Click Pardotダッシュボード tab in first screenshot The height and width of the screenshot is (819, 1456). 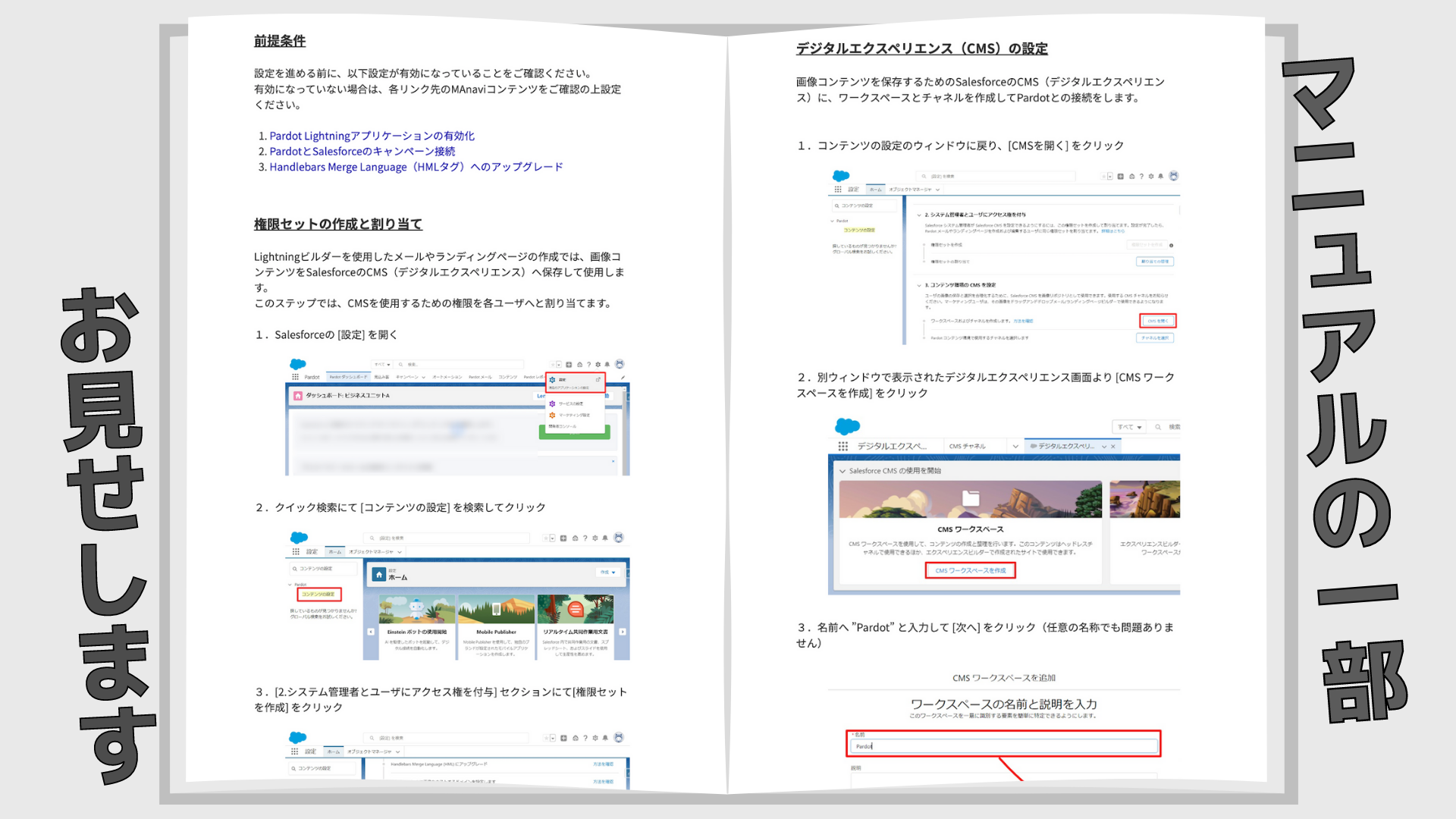pos(347,377)
